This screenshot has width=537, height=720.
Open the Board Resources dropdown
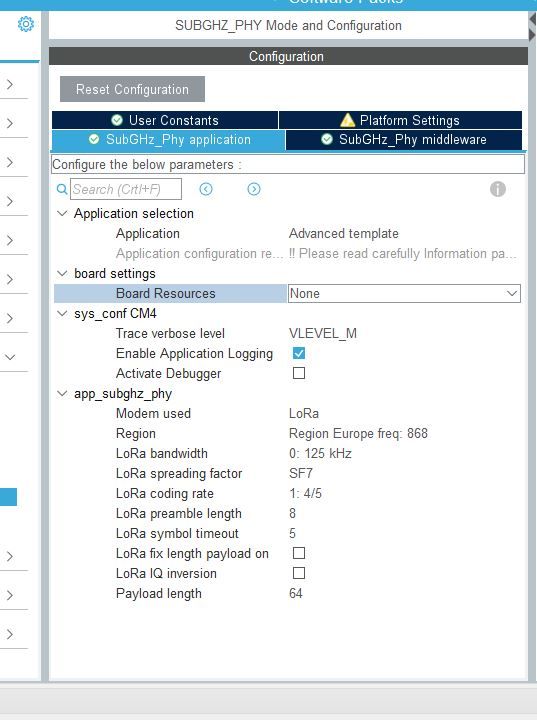coord(404,293)
